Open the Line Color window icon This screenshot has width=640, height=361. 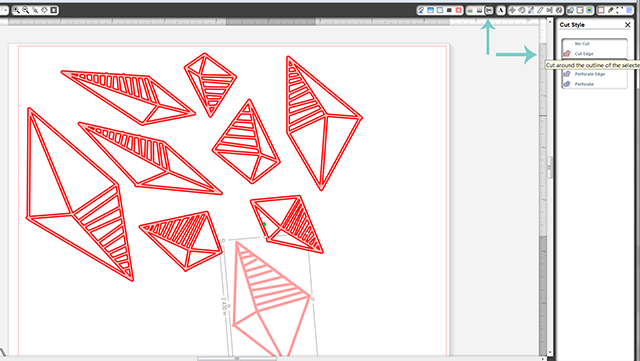click(458, 10)
